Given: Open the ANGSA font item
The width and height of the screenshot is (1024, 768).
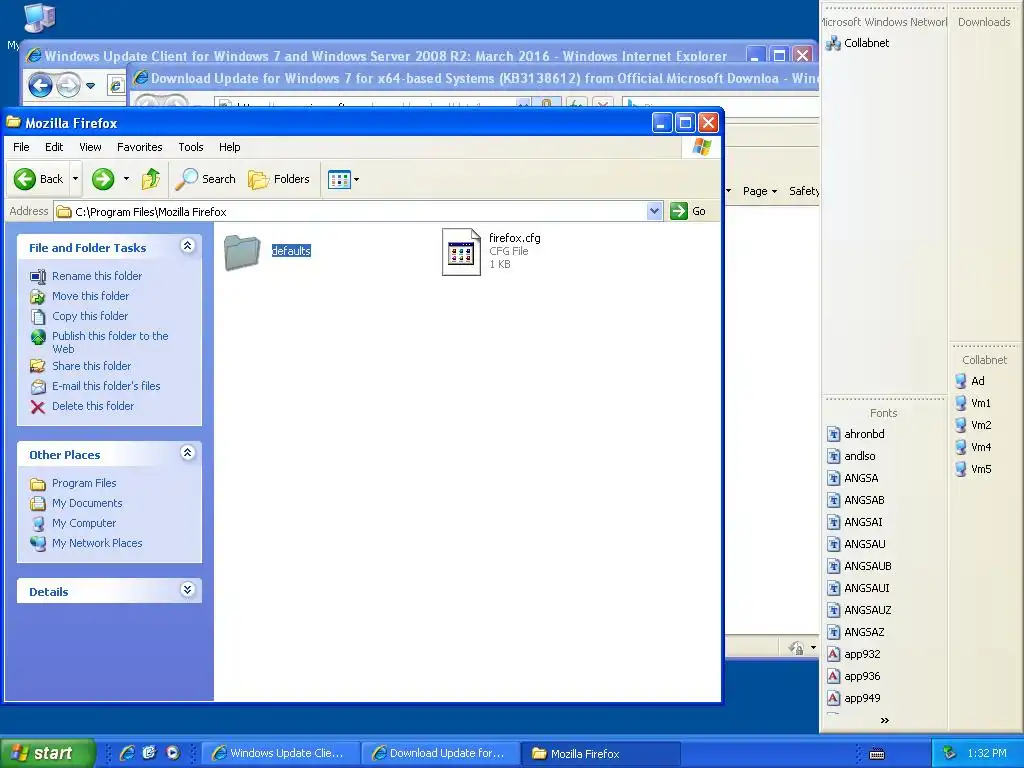Looking at the screenshot, I should click(x=853, y=478).
